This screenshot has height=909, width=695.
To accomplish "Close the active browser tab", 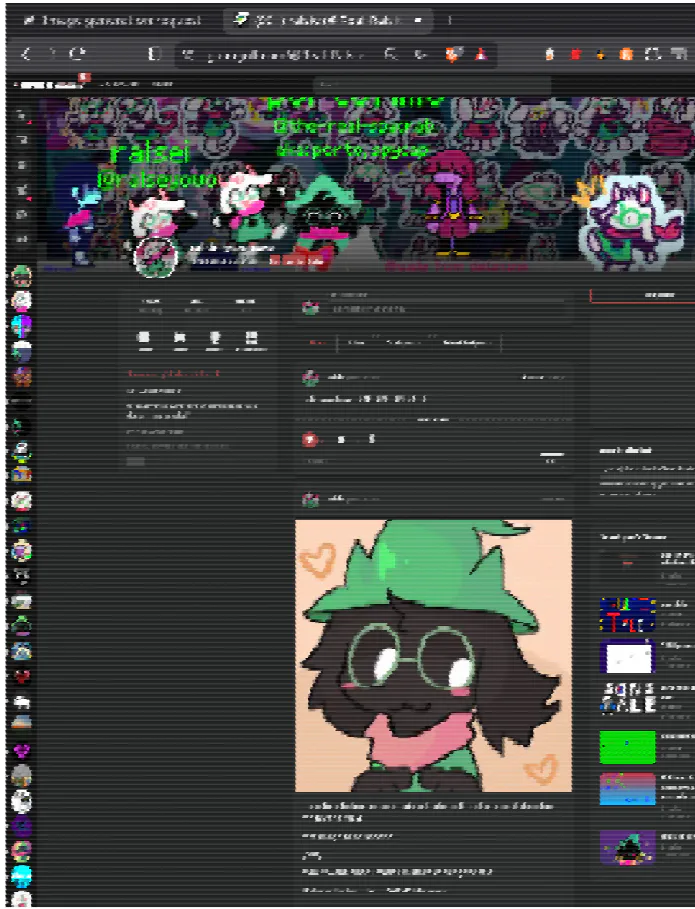I will click(418, 20).
